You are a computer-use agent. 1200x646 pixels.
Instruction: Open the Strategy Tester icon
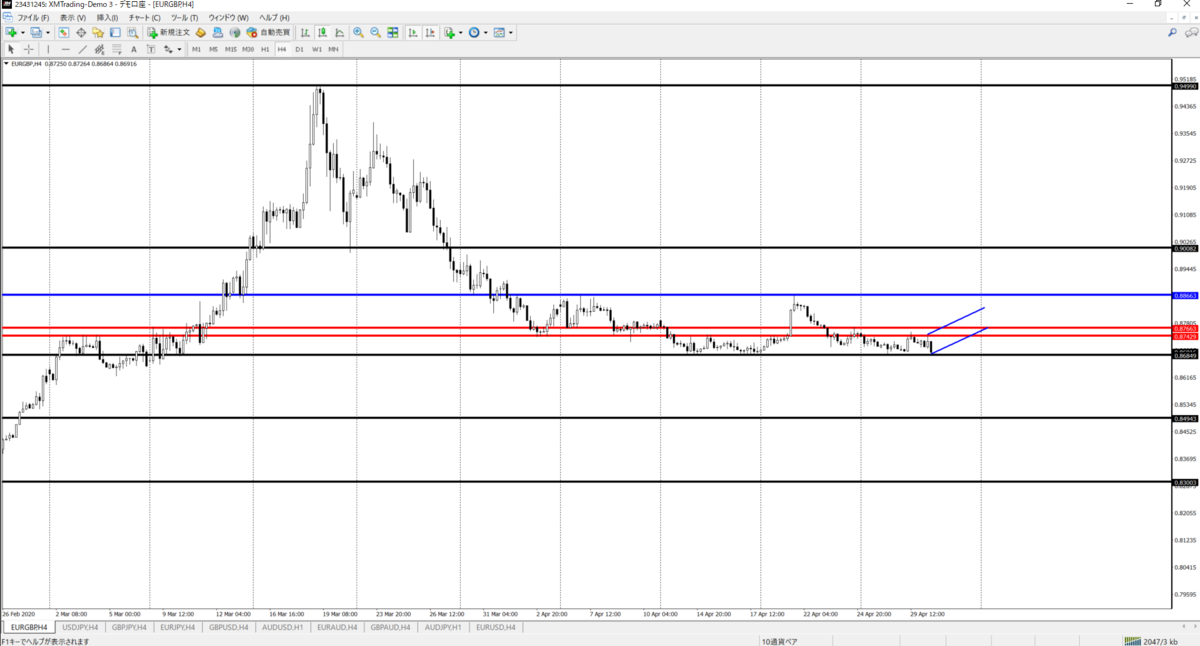click(132, 32)
